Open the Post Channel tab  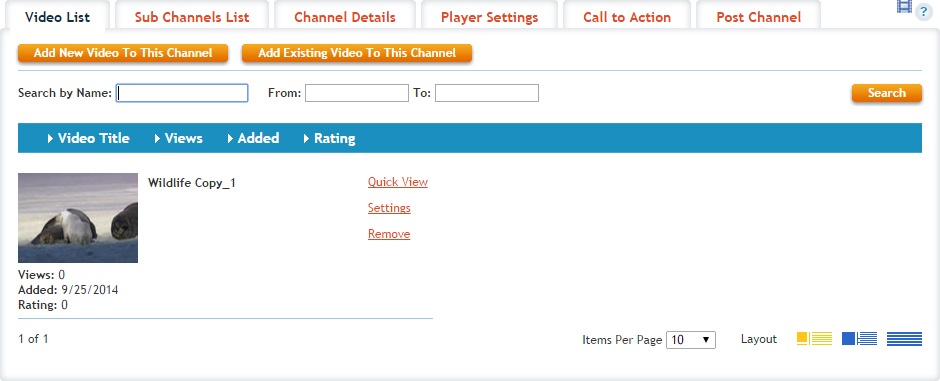pos(758,17)
